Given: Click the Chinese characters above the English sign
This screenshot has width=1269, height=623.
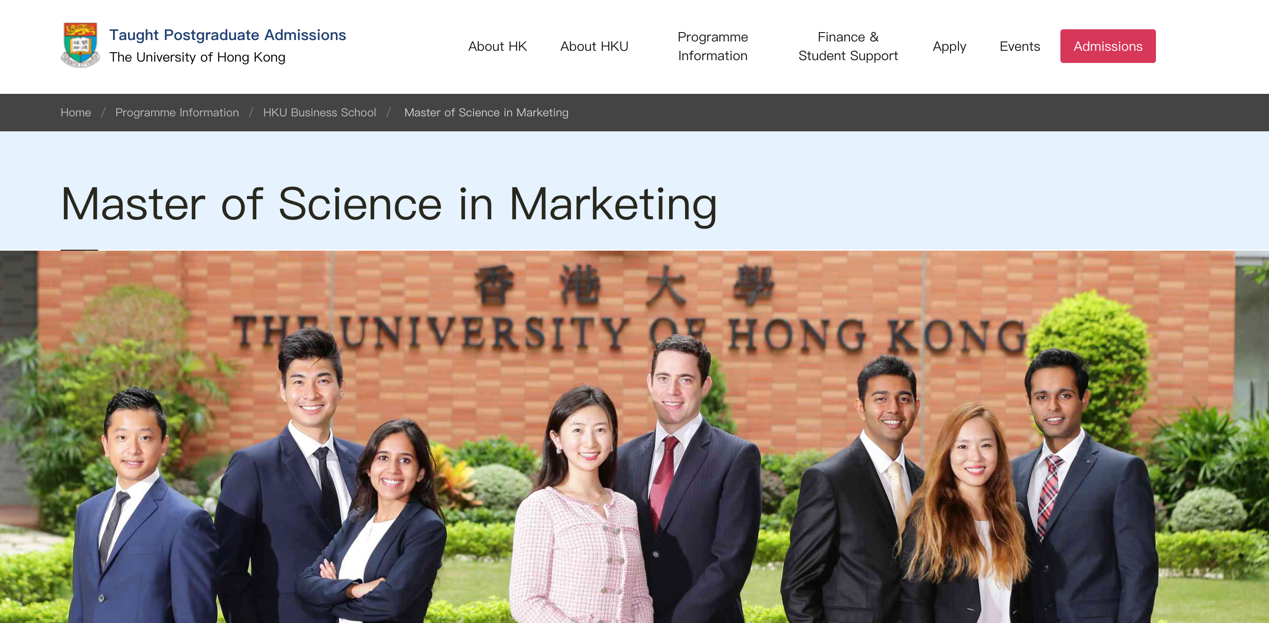Looking at the screenshot, I should coord(625,286).
